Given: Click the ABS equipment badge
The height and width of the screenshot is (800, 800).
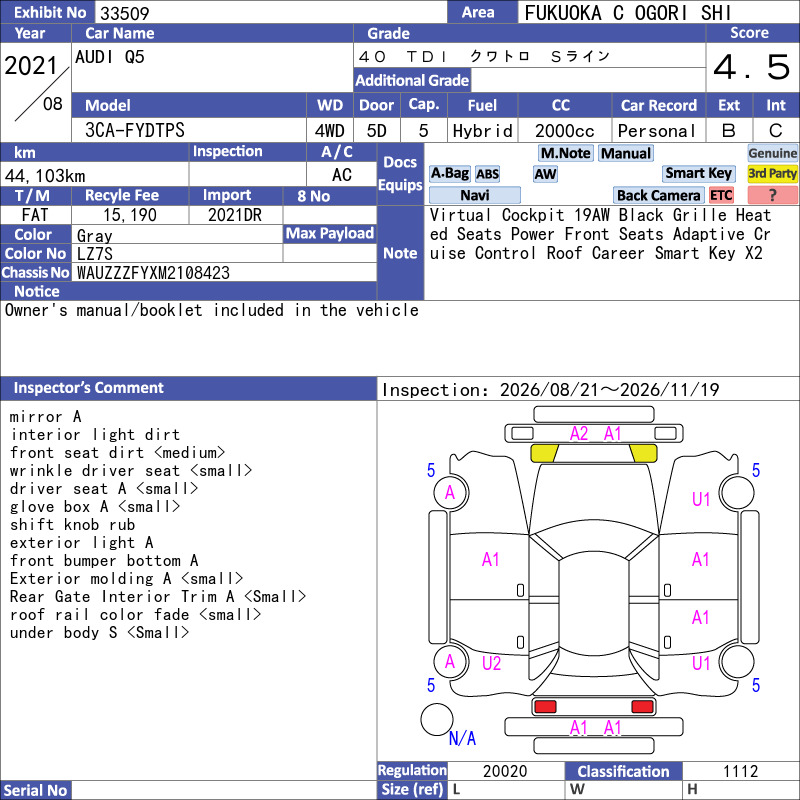Looking at the screenshot, I should point(487,174).
